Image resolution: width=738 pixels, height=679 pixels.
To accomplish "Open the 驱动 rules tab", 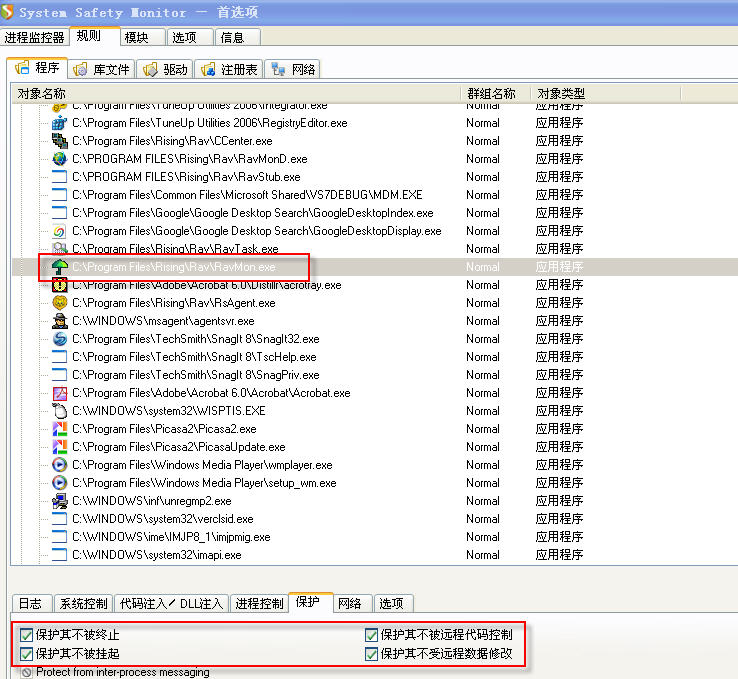I will pyautogui.click(x=165, y=70).
